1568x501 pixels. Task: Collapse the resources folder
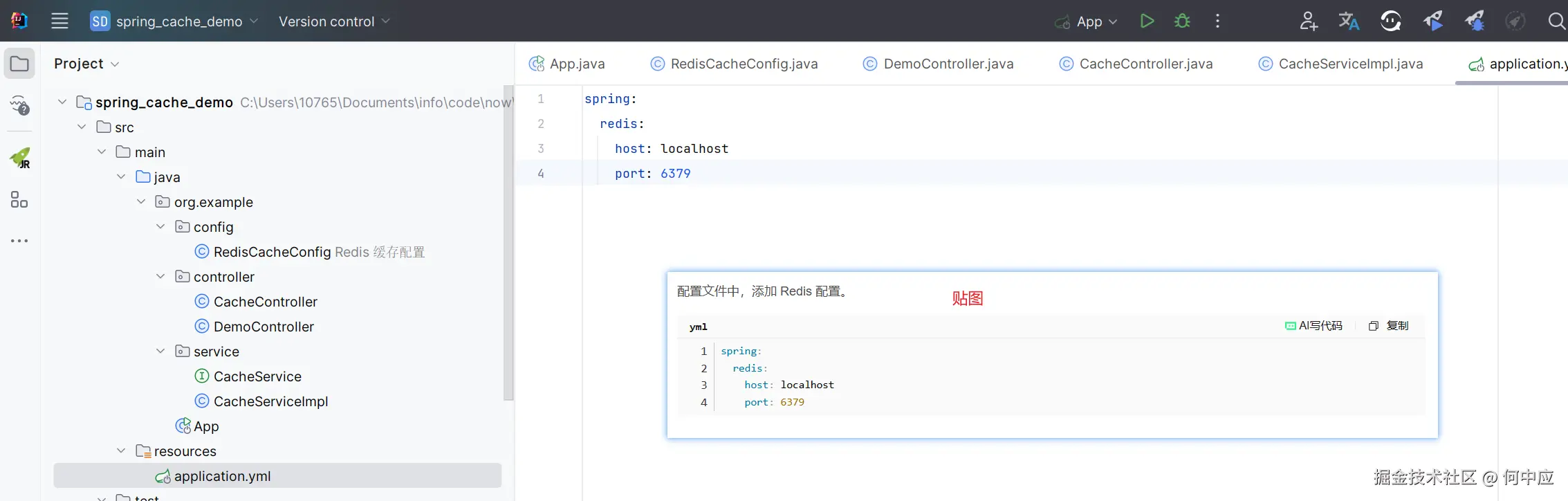pyautogui.click(x=121, y=450)
